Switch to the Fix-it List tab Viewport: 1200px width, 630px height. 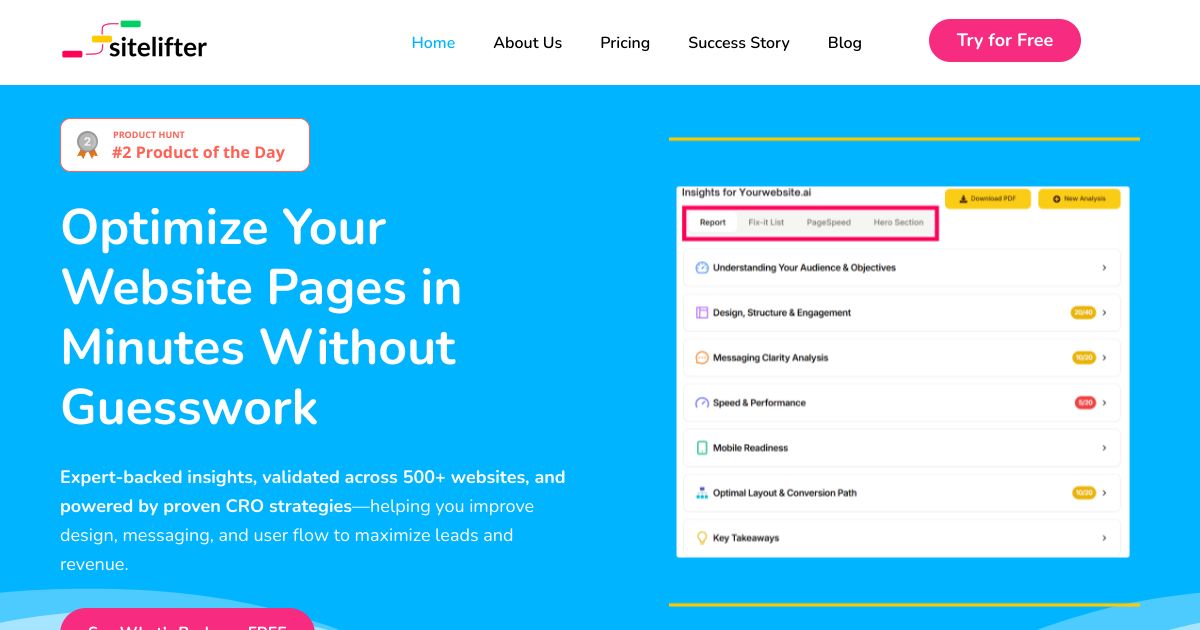pos(766,223)
